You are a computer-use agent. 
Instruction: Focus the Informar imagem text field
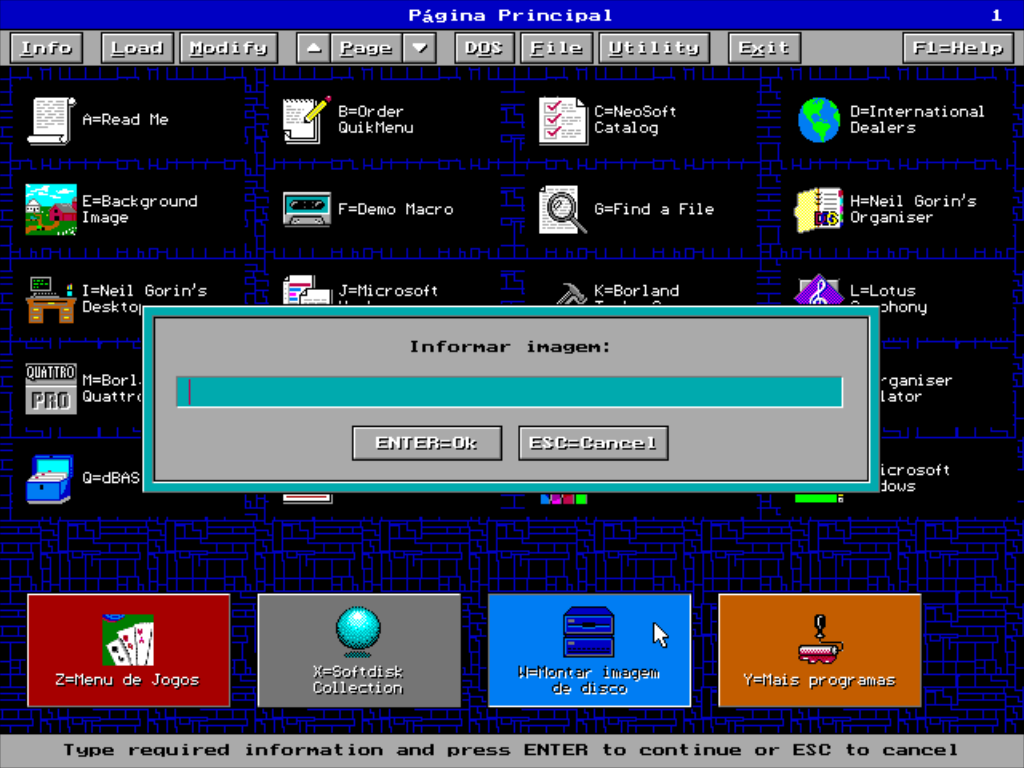click(509, 392)
